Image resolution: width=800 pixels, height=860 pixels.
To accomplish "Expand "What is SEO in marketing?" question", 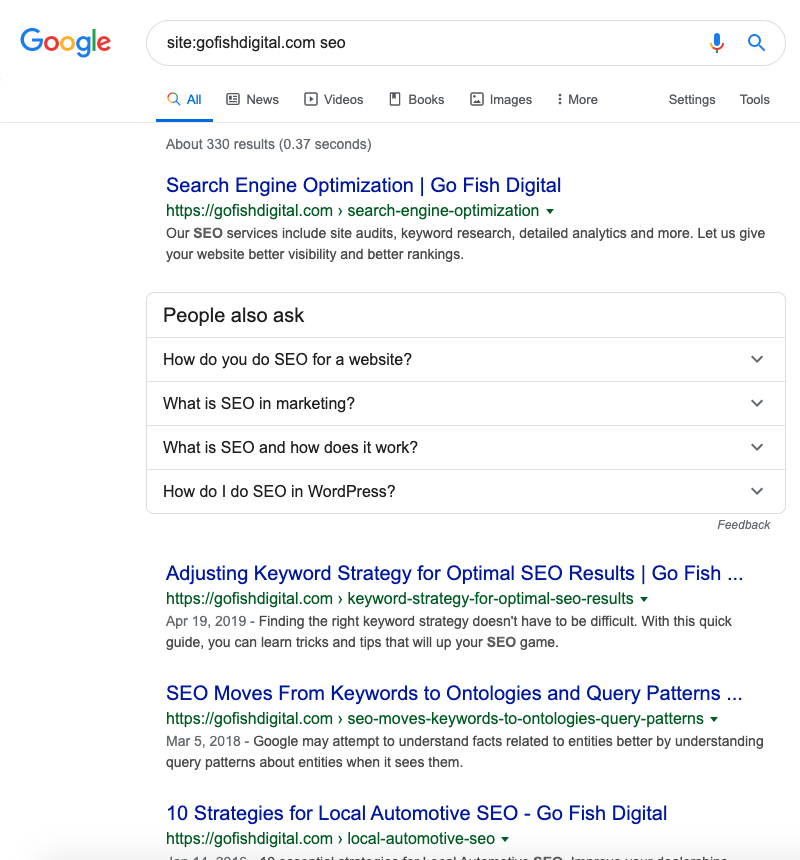I will click(757, 403).
